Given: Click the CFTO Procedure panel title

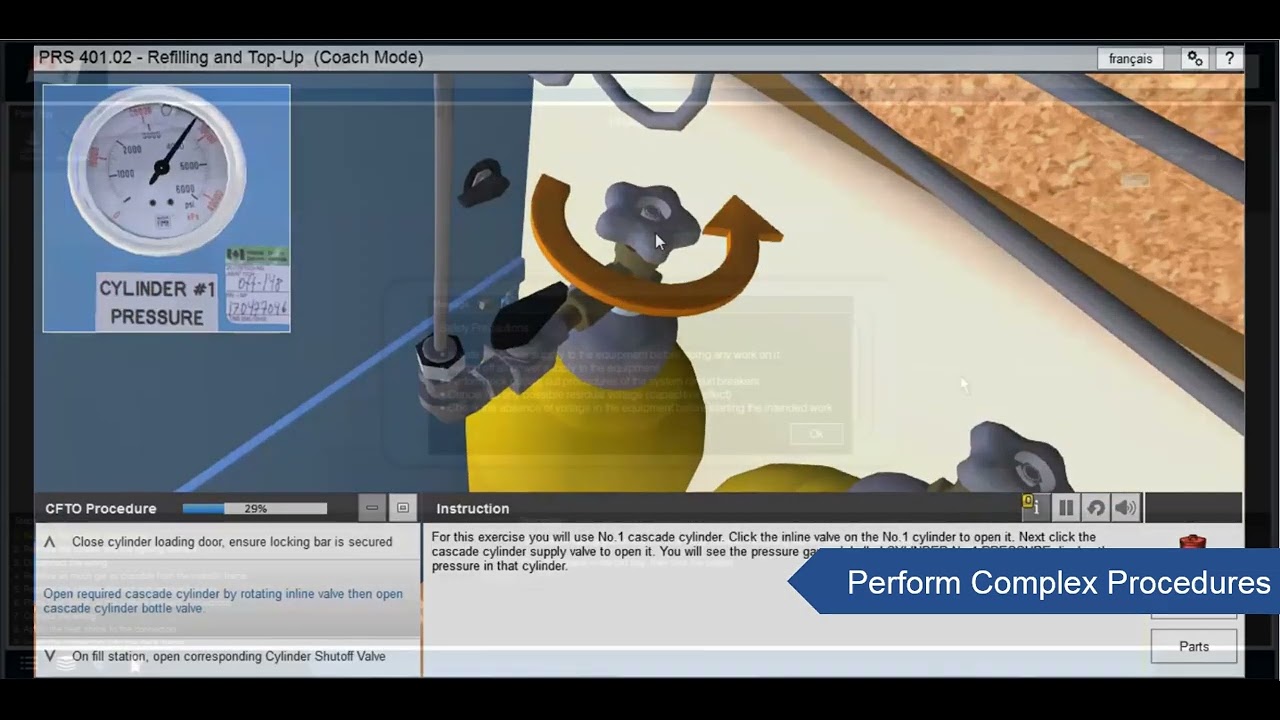Looking at the screenshot, I should (x=101, y=509).
